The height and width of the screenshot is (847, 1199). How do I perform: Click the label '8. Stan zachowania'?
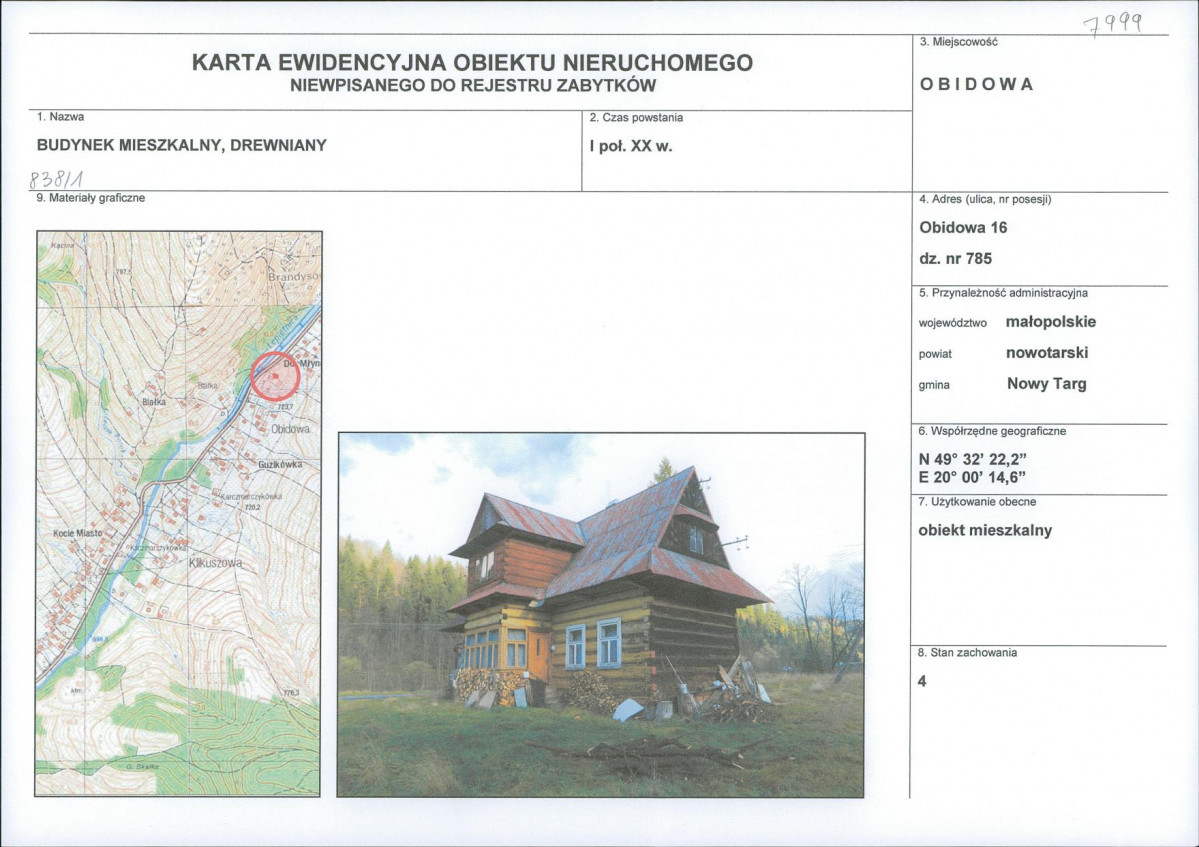pos(967,653)
